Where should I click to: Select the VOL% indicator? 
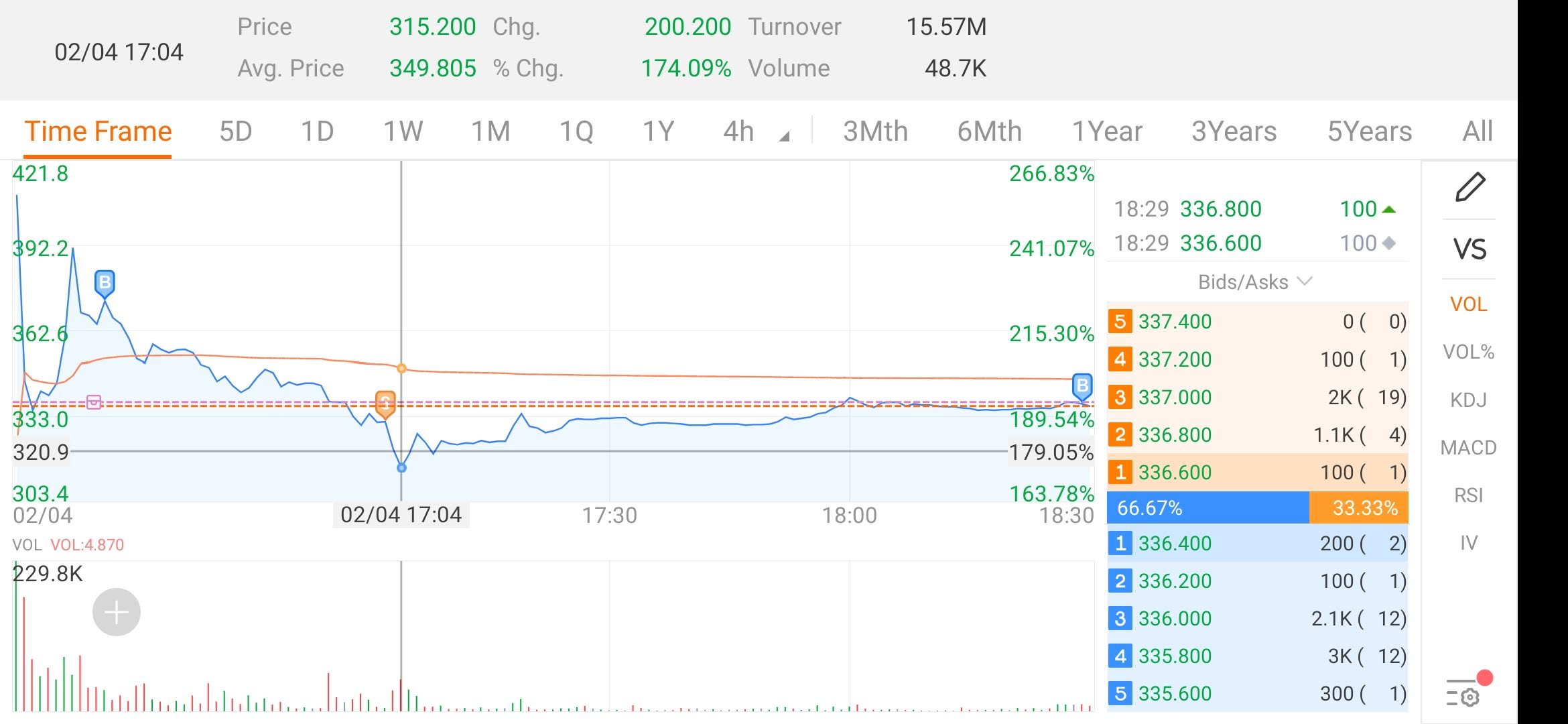(x=1468, y=352)
